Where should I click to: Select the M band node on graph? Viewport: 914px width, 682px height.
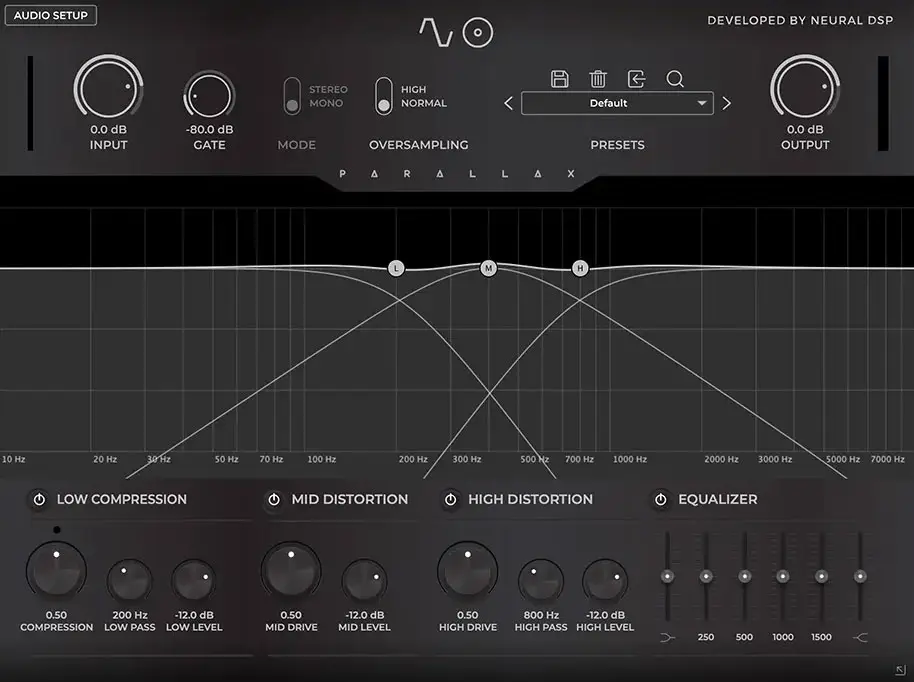488,268
